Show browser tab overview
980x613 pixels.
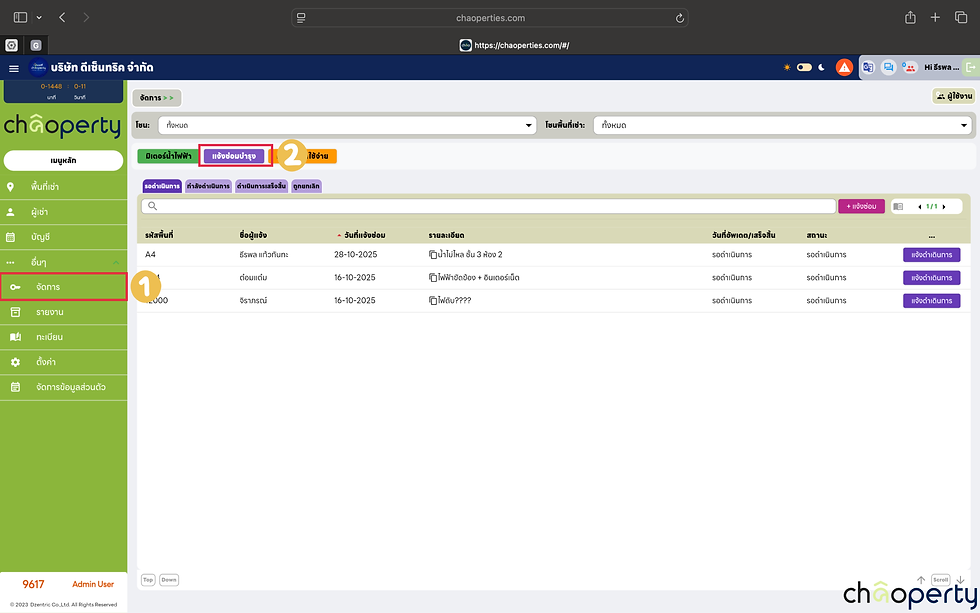pos(961,17)
